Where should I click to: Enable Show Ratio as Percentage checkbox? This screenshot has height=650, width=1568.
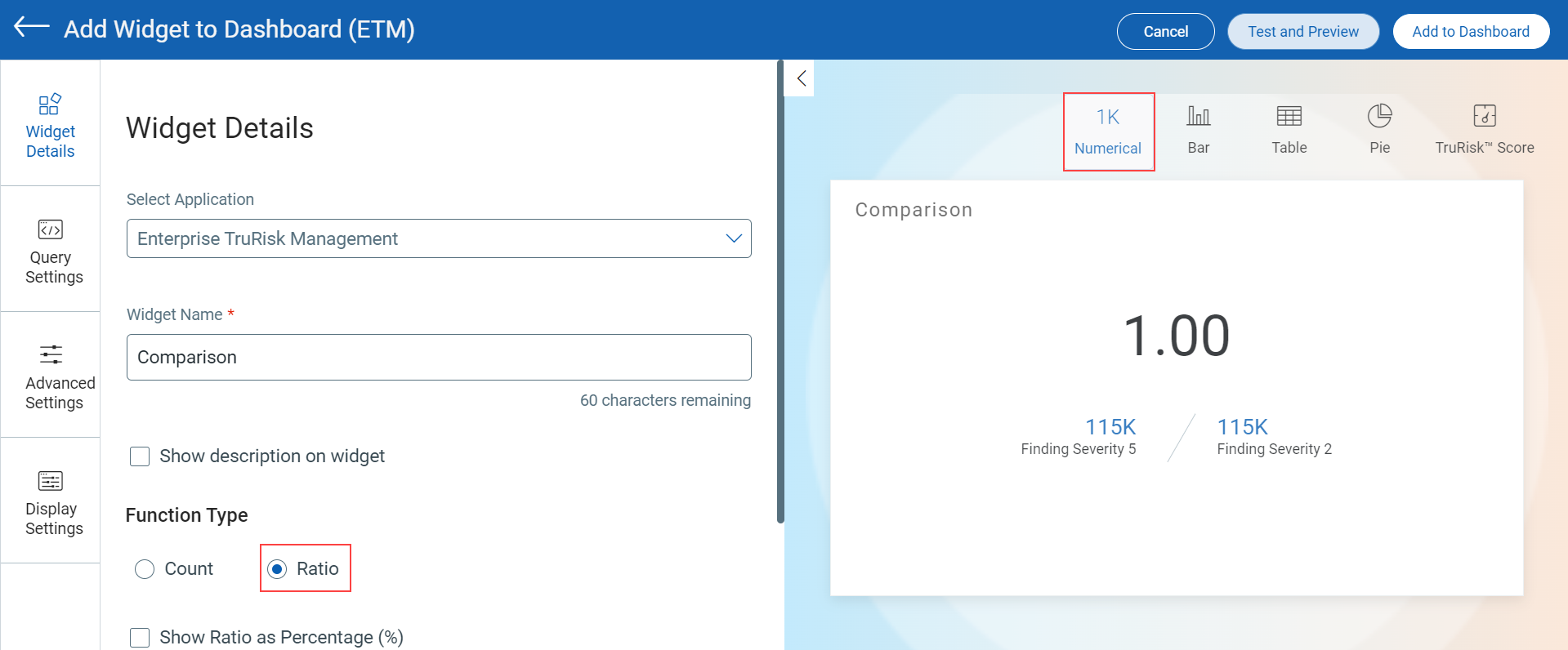tap(140, 638)
